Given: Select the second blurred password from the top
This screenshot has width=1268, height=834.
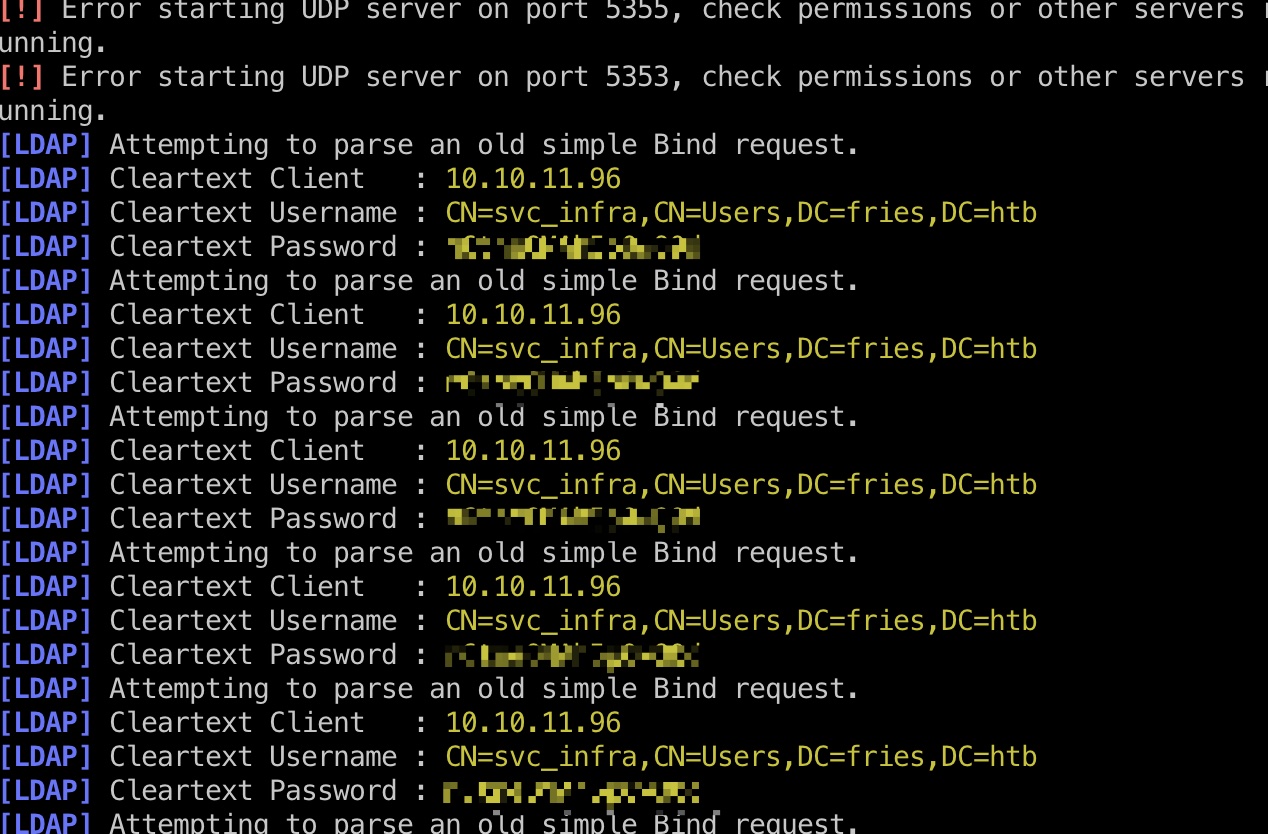Looking at the screenshot, I should pos(573,383).
